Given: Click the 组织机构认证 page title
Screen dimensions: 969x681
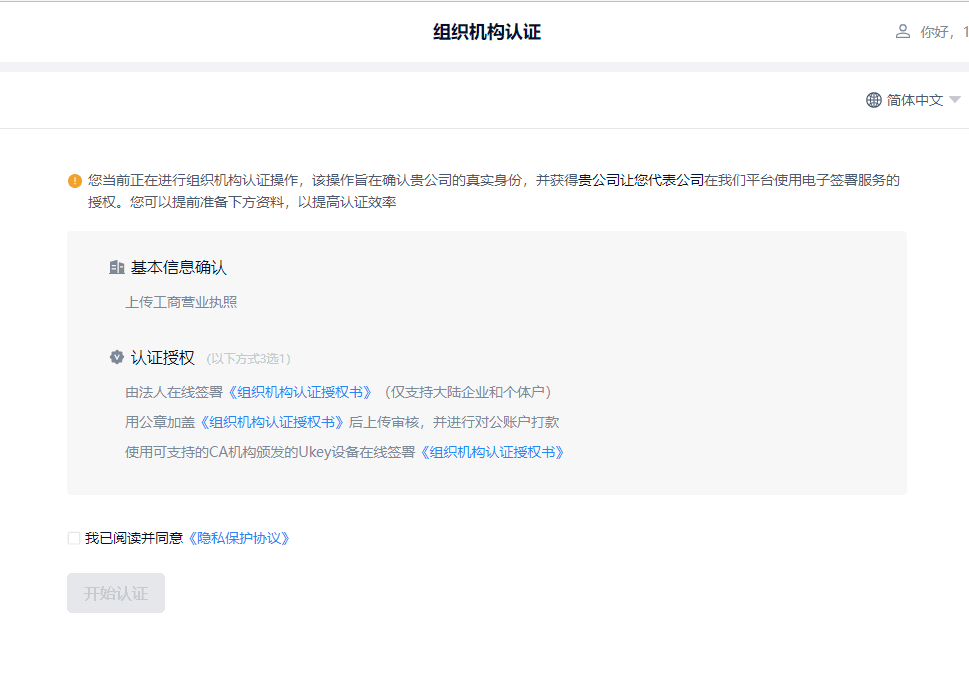Looking at the screenshot, I should click(487, 31).
